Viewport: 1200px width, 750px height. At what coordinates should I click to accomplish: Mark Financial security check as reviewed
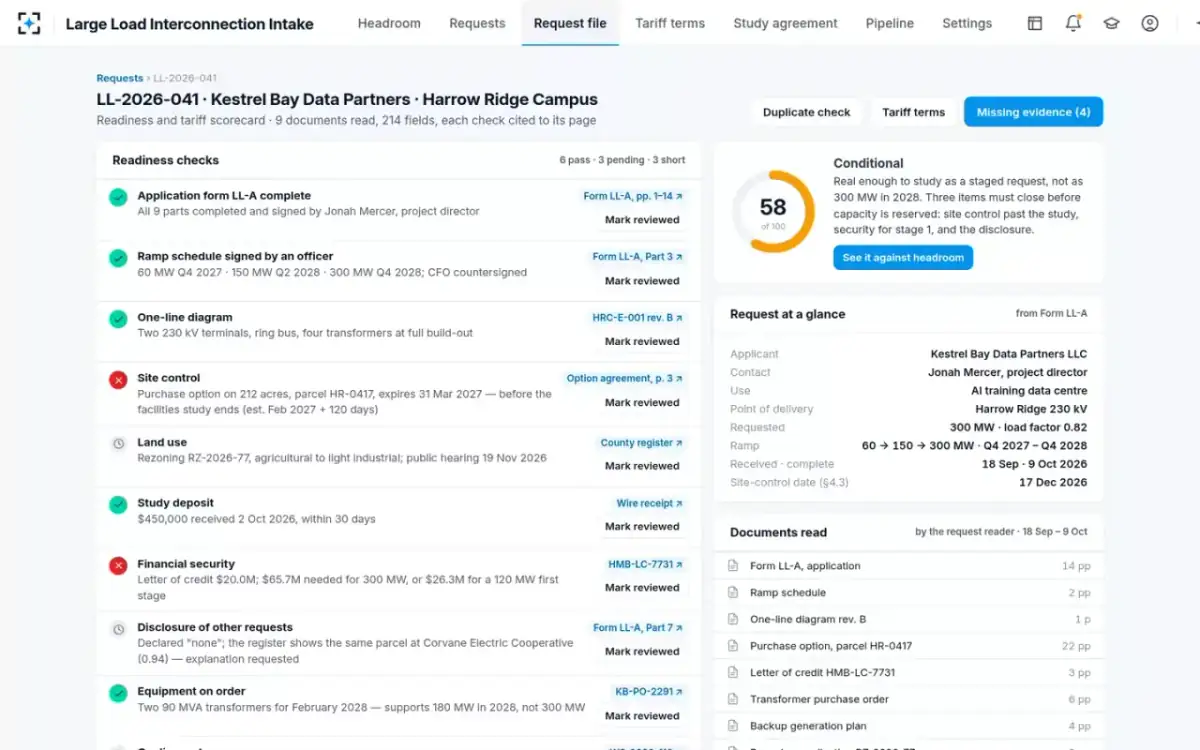[x=642, y=588]
